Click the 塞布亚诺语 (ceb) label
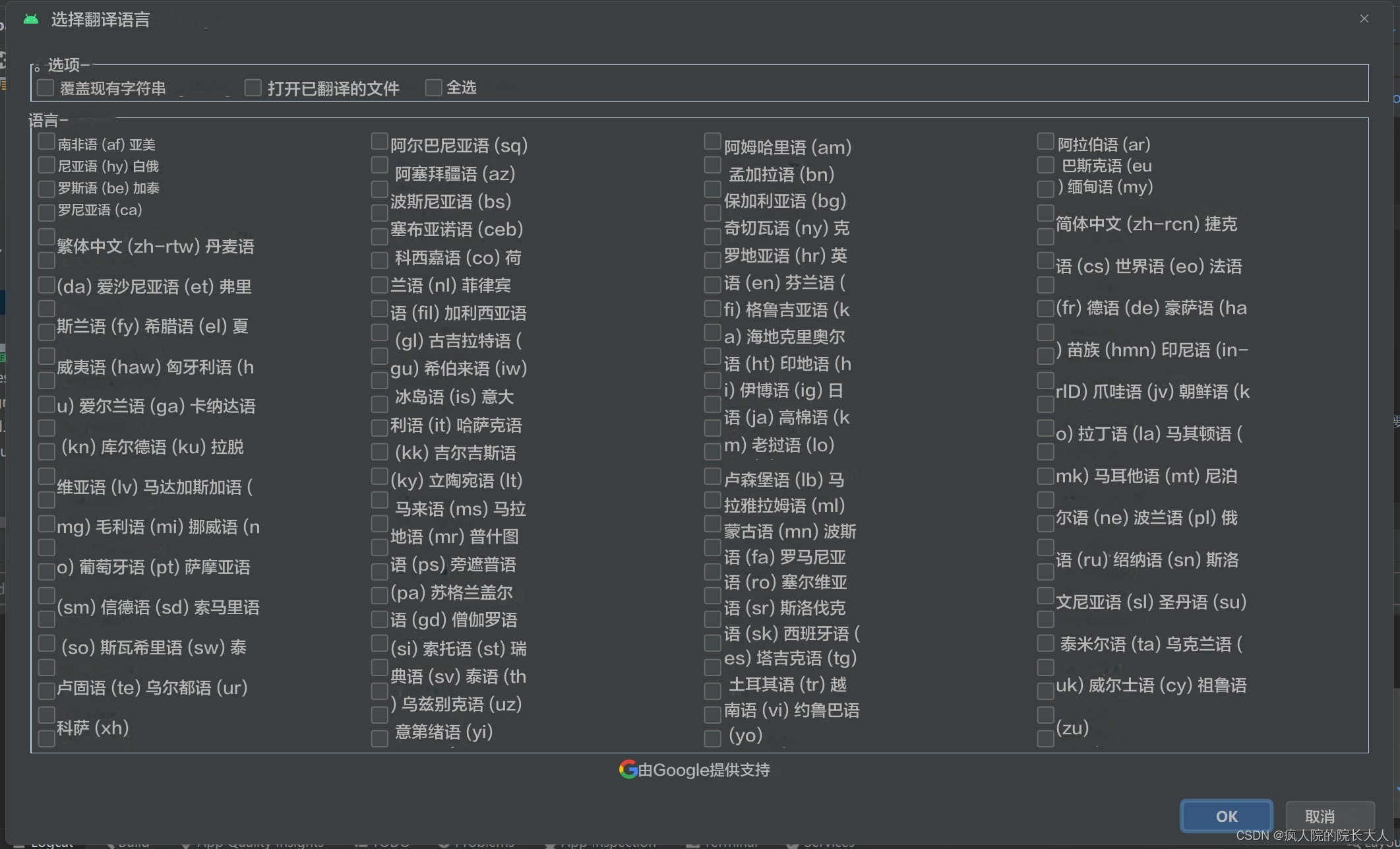The image size is (1400, 849). pos(456,229)
